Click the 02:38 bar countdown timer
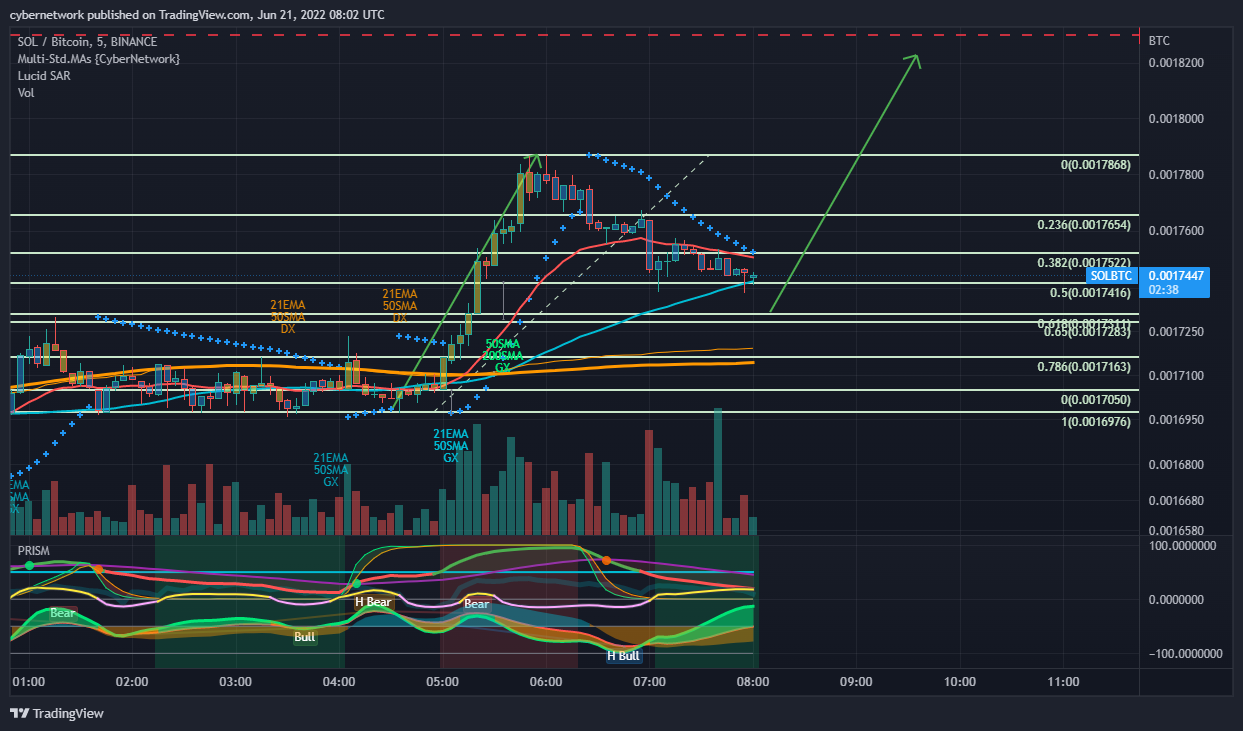The height and width of the screenshot is (731, 1243). [x=1164, y=289]
